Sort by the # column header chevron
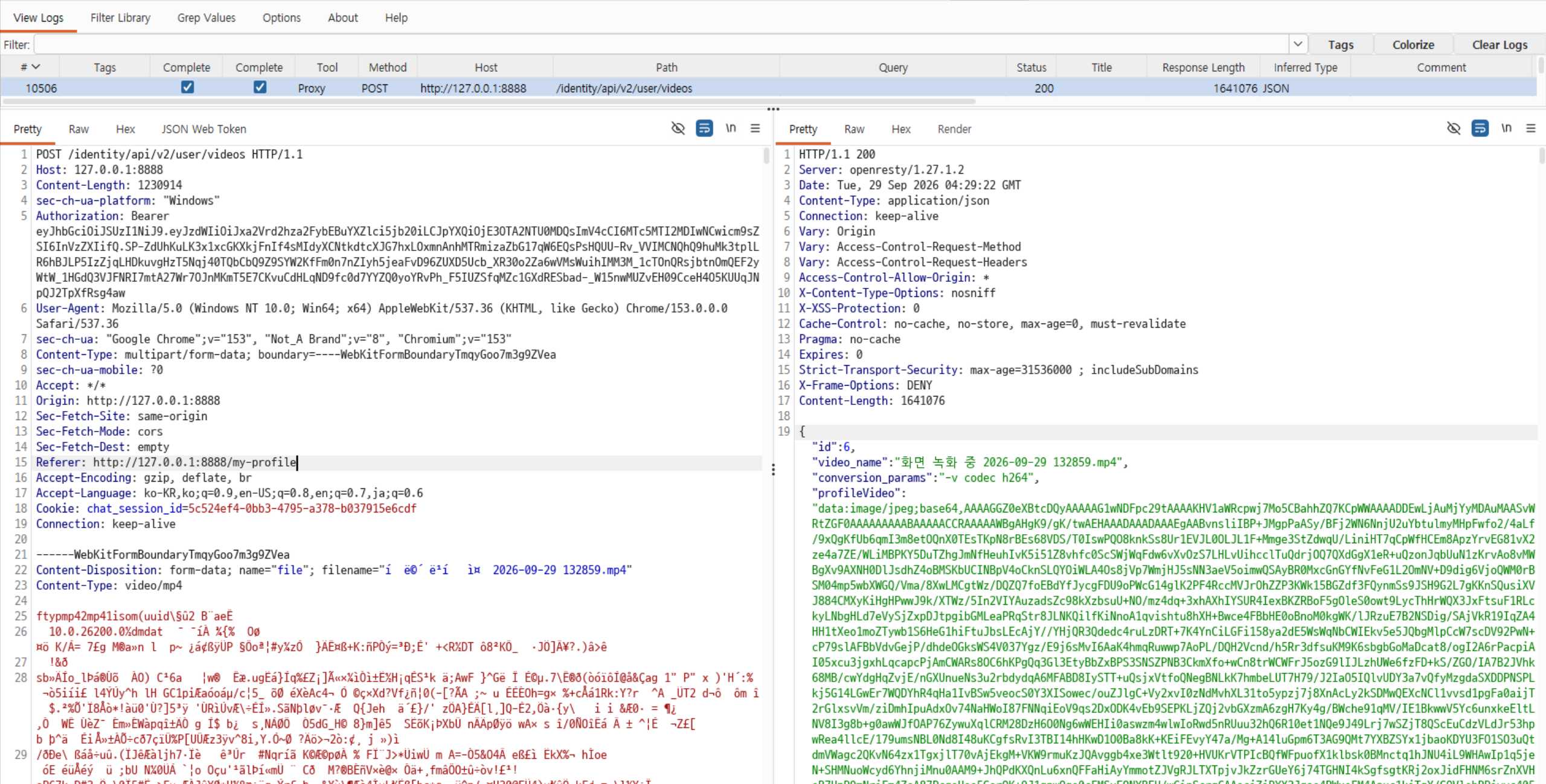1546x784 pixels. point(36,67)
